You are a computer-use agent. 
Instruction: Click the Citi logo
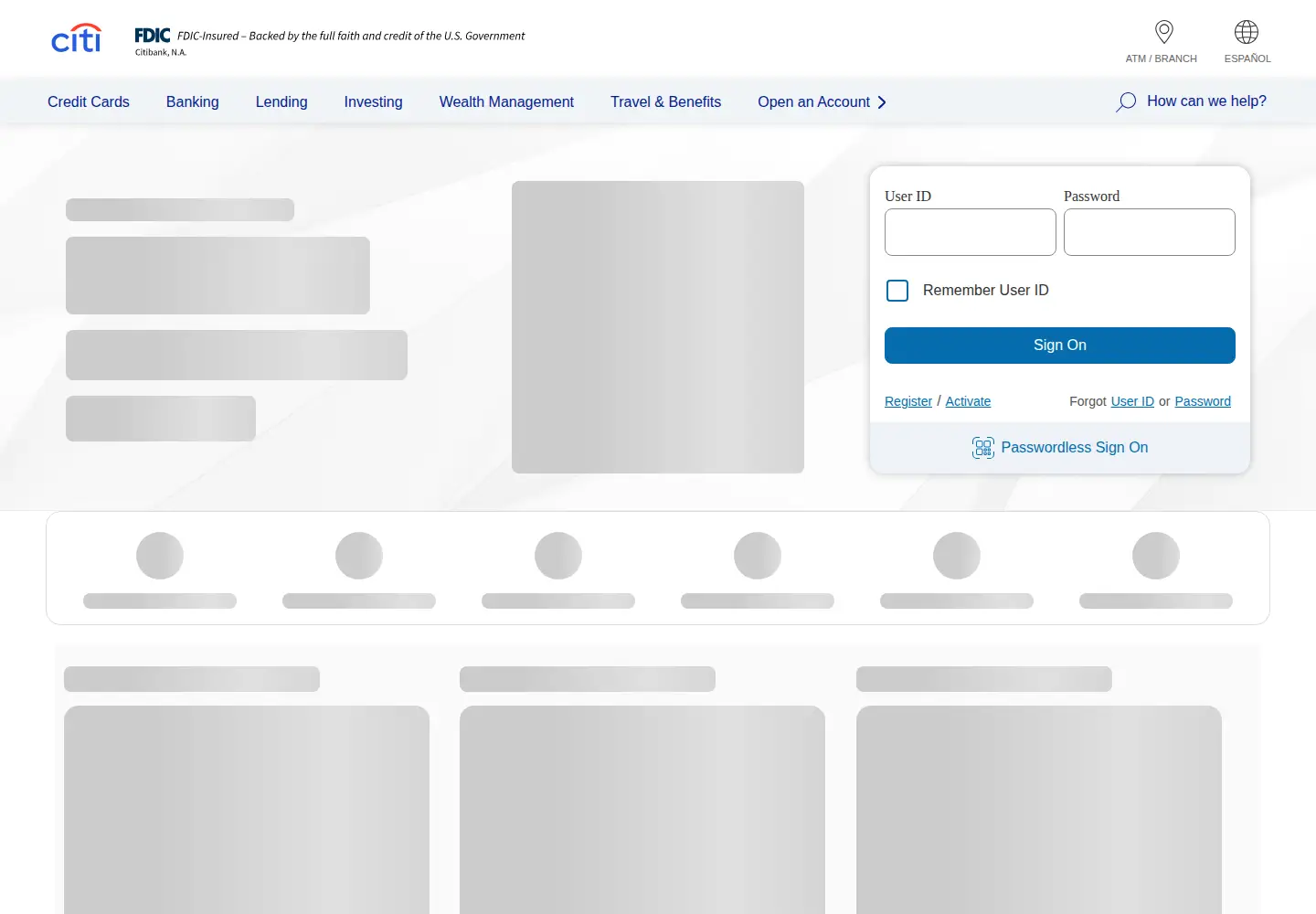click(77, 38)
